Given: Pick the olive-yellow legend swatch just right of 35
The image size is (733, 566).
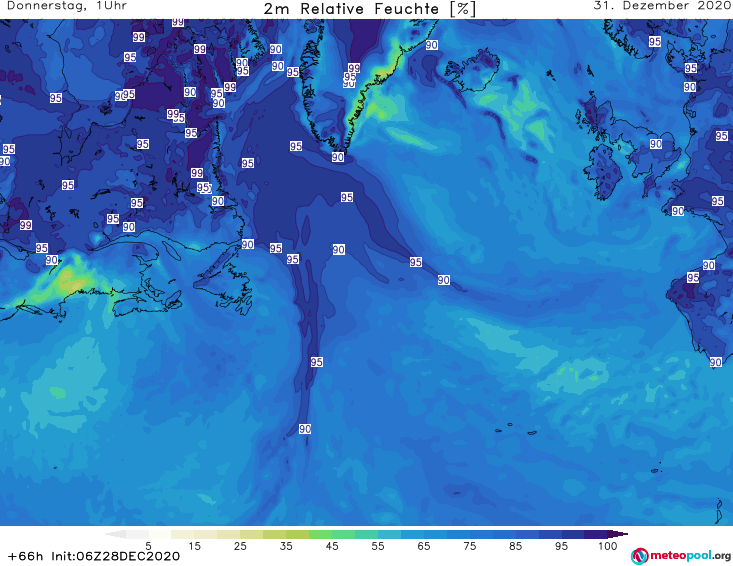Looking at the screenshot, I should pos(297,534).
